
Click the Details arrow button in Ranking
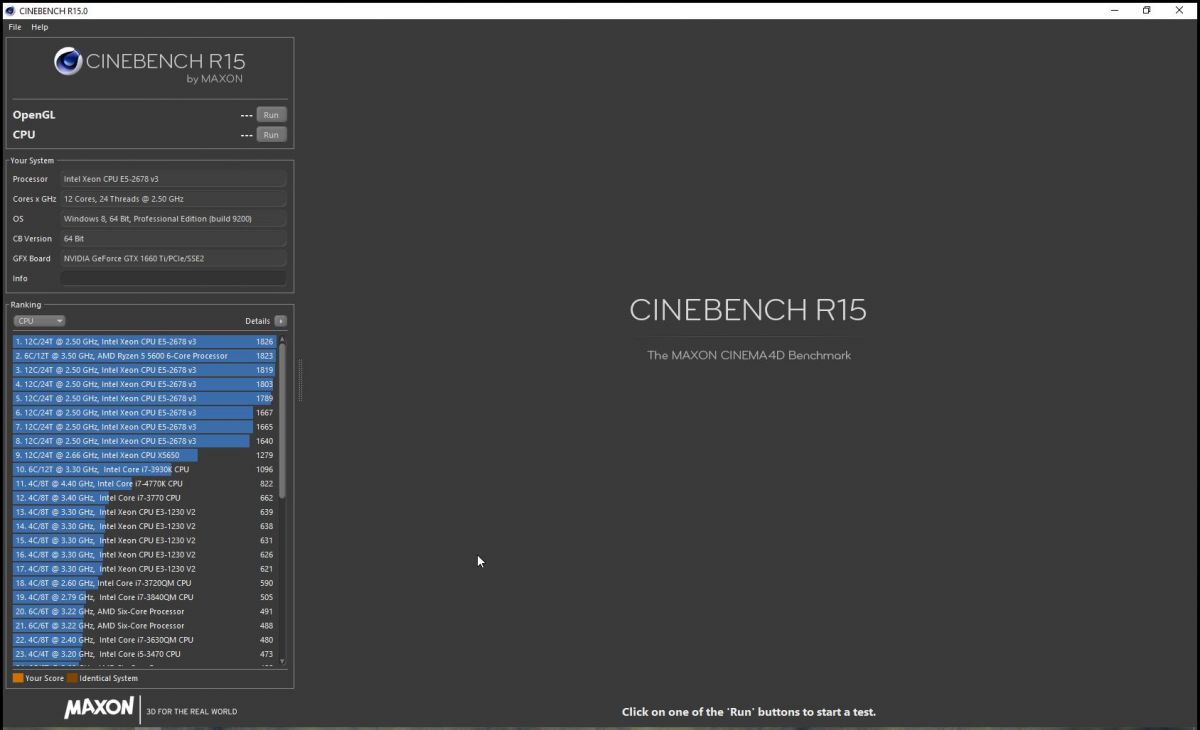tap(281, 321)
